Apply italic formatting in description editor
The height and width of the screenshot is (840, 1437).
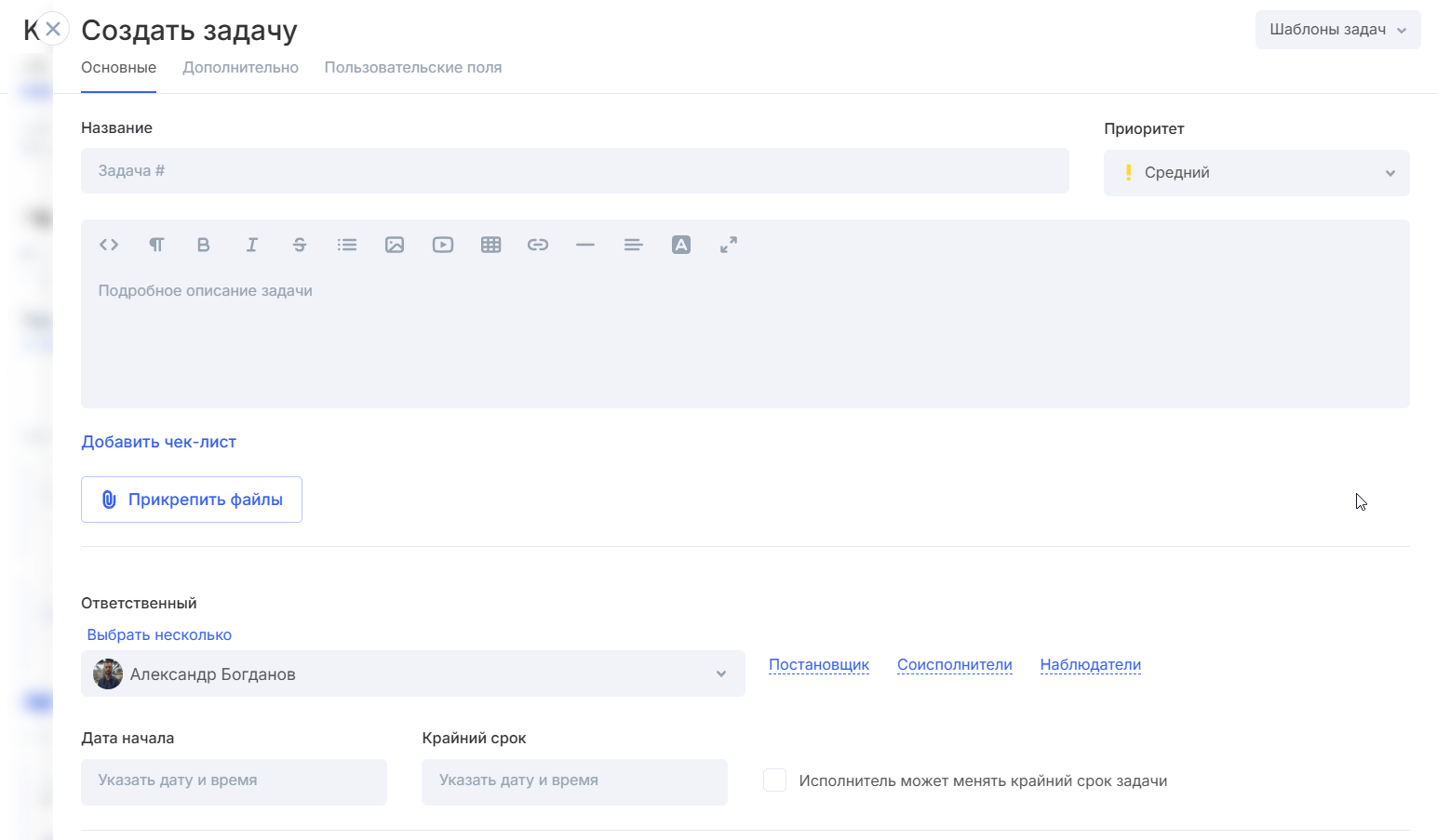pos(251,245)
